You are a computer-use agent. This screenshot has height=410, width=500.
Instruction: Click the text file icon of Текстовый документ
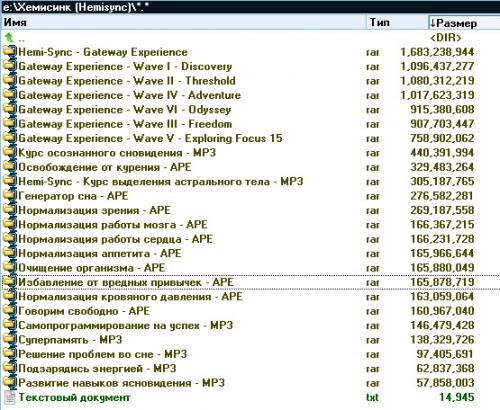pos(10,398)
